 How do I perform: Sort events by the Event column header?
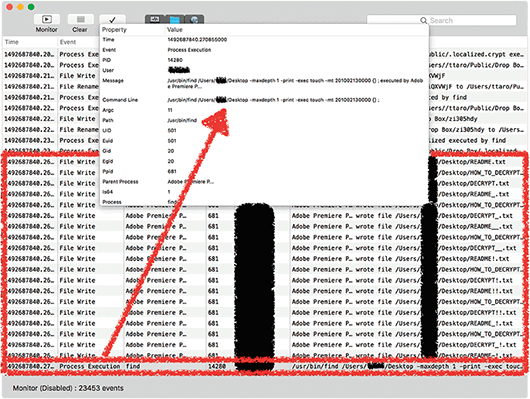78,42
